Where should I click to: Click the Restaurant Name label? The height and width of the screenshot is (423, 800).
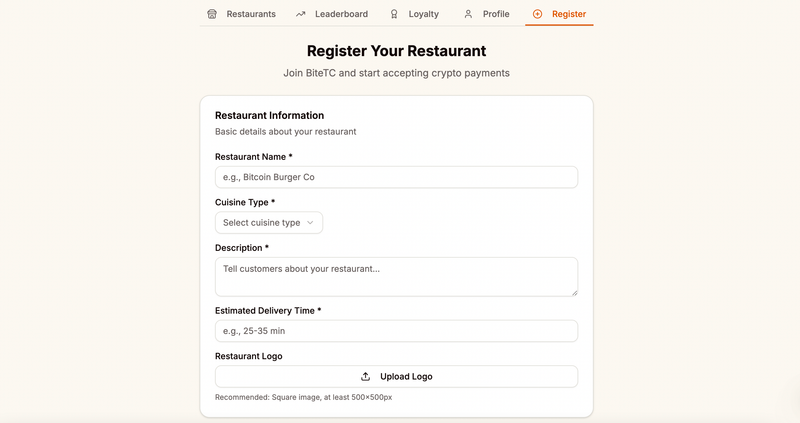point(253,157)
